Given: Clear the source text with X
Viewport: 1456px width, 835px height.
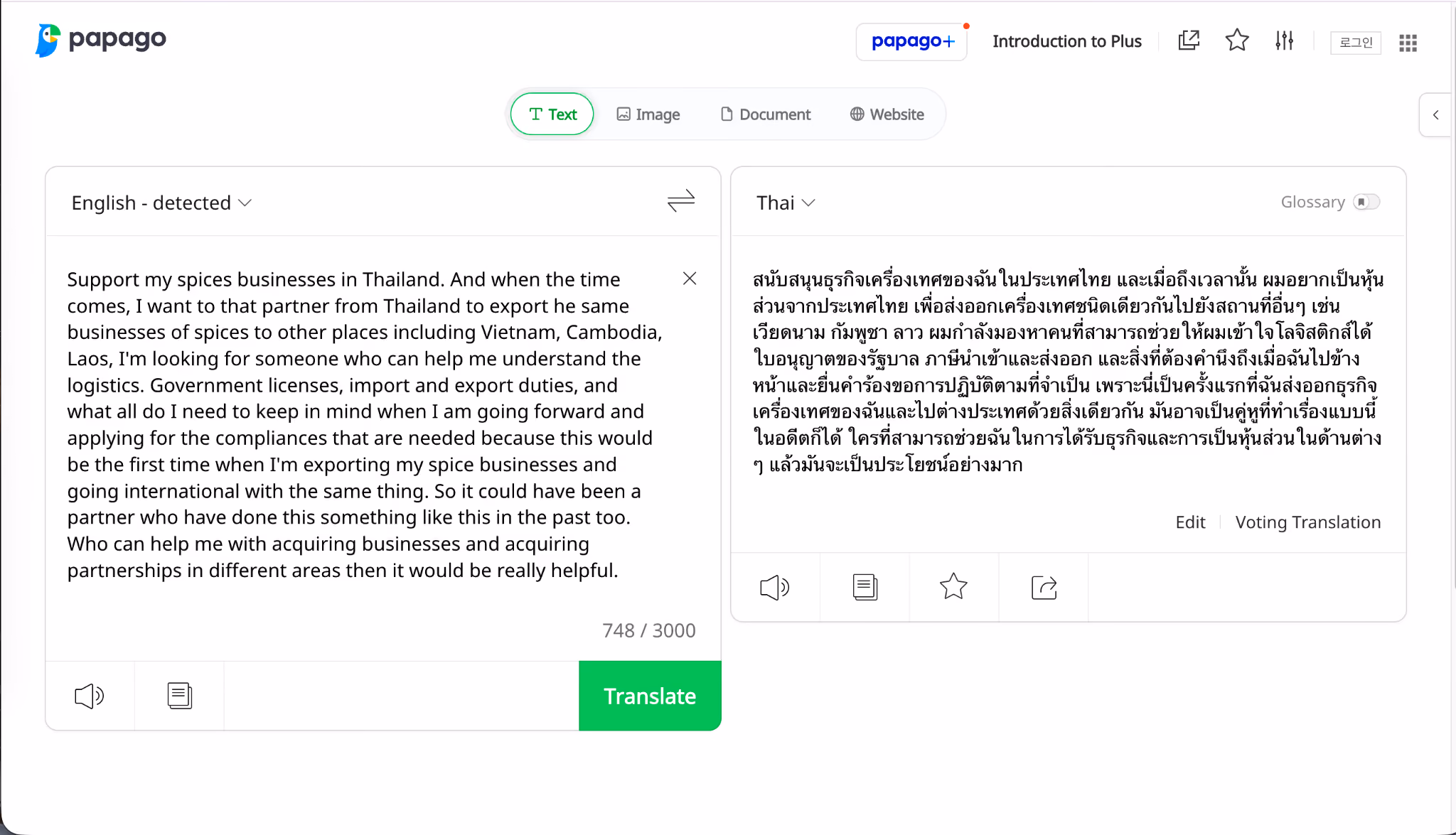Looking at the screenshot, I should 690,279.
